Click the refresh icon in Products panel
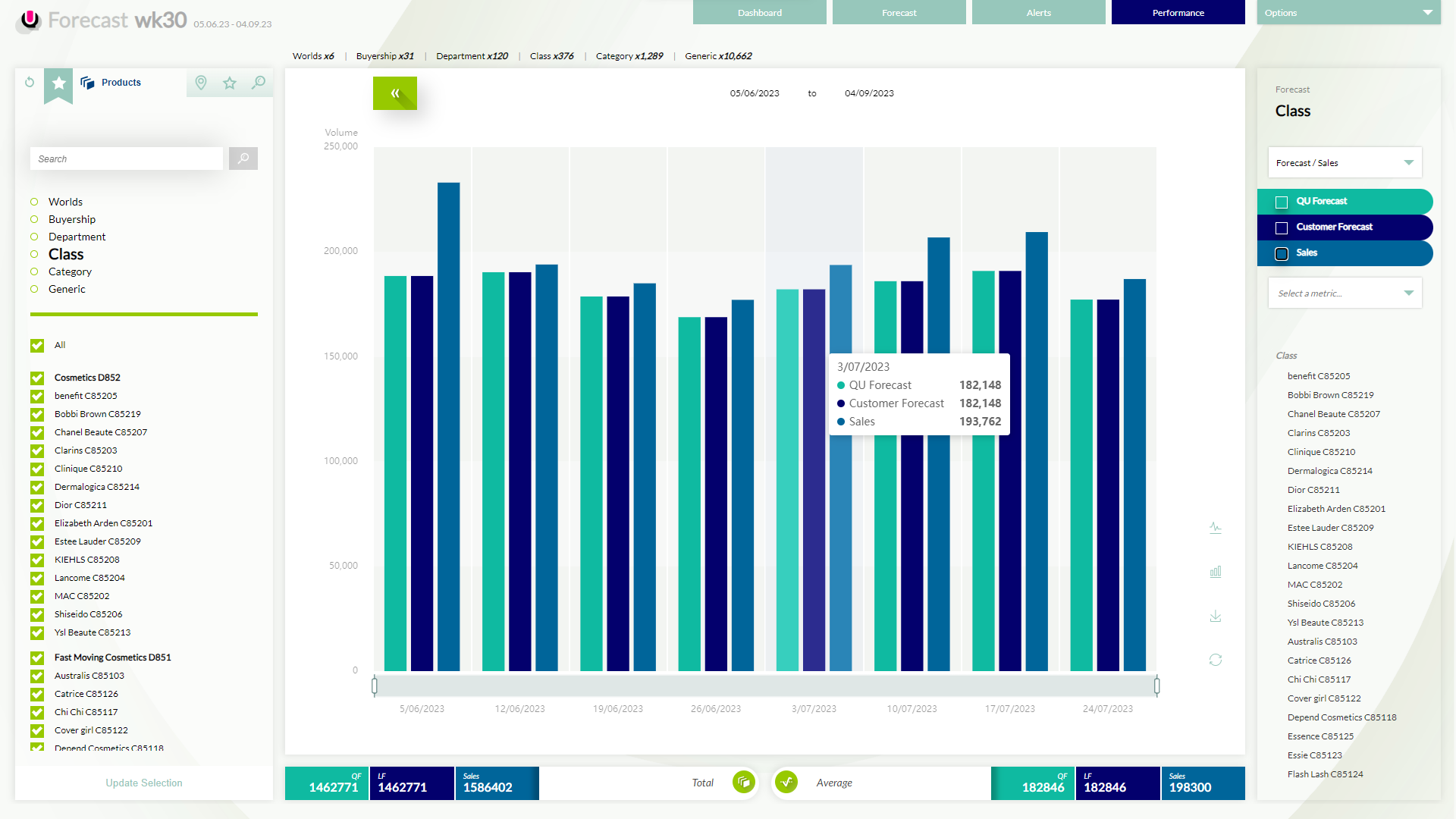 tap(30, 82)
